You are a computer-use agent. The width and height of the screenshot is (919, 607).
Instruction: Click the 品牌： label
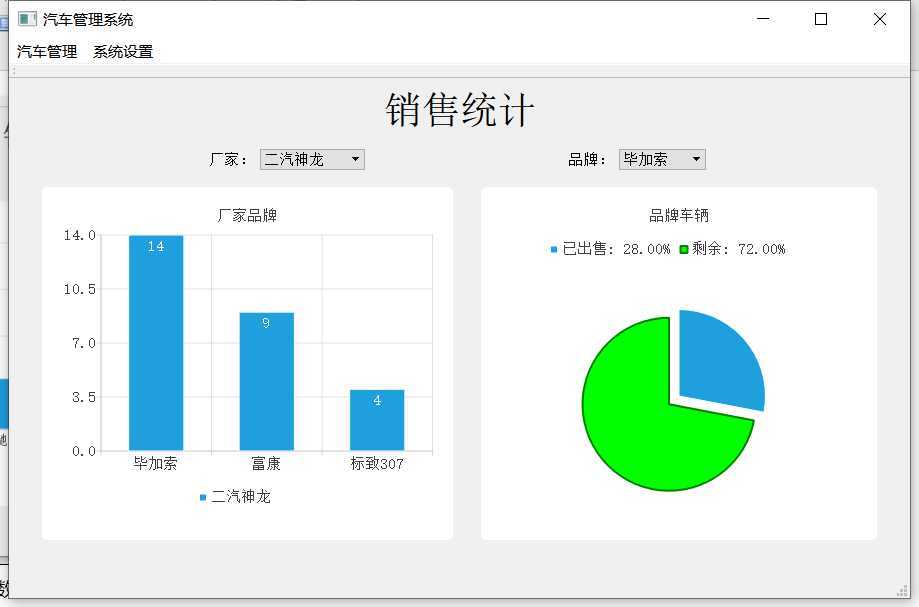(588, 159)
